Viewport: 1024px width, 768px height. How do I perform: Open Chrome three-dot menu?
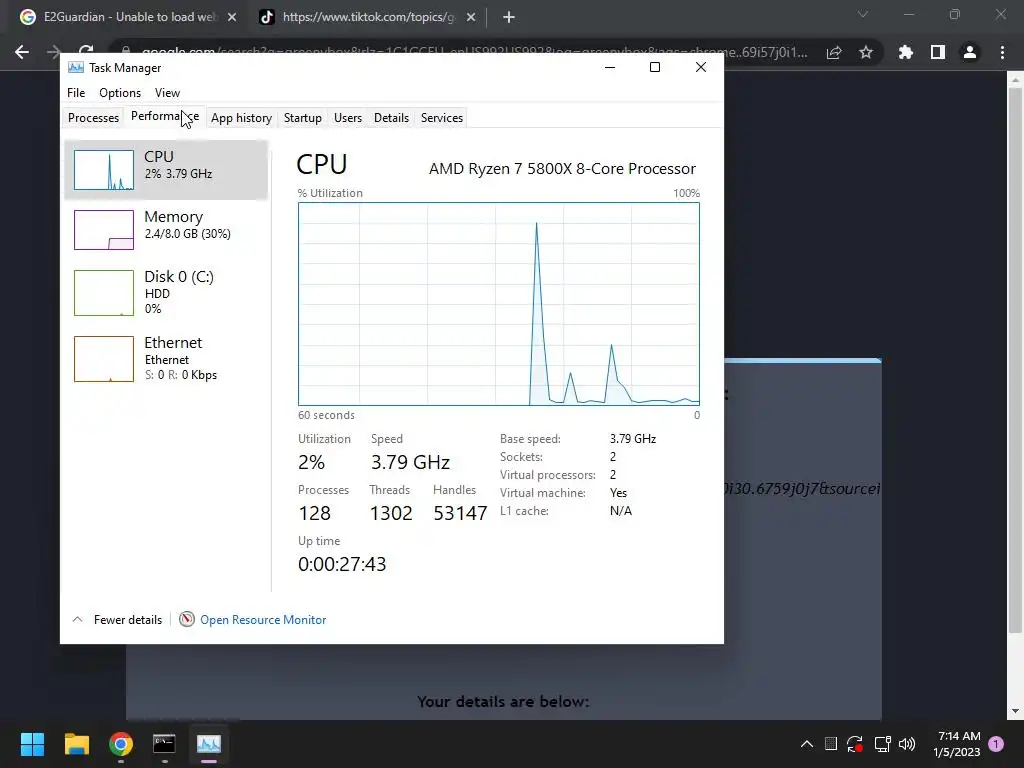(1002, 52)
